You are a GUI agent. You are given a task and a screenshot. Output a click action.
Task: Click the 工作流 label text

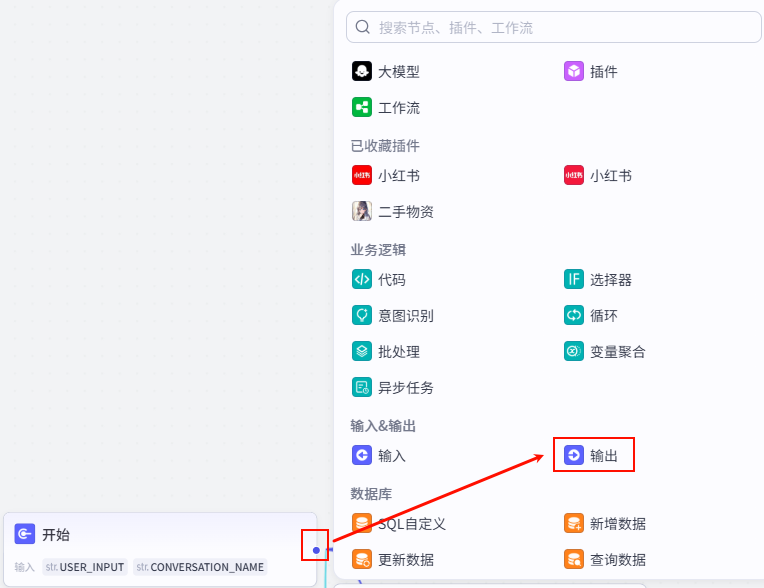[x=399, y=108]
